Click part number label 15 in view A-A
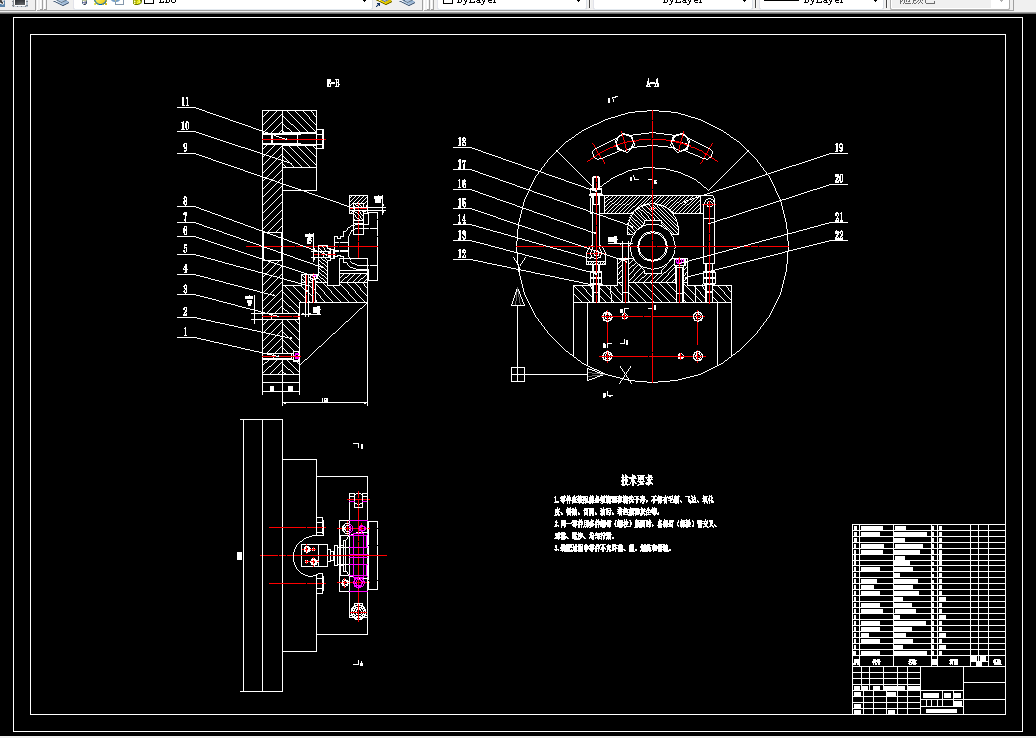Image resolution: width=1036 pixels, height=738 pixels. (462, 203)
